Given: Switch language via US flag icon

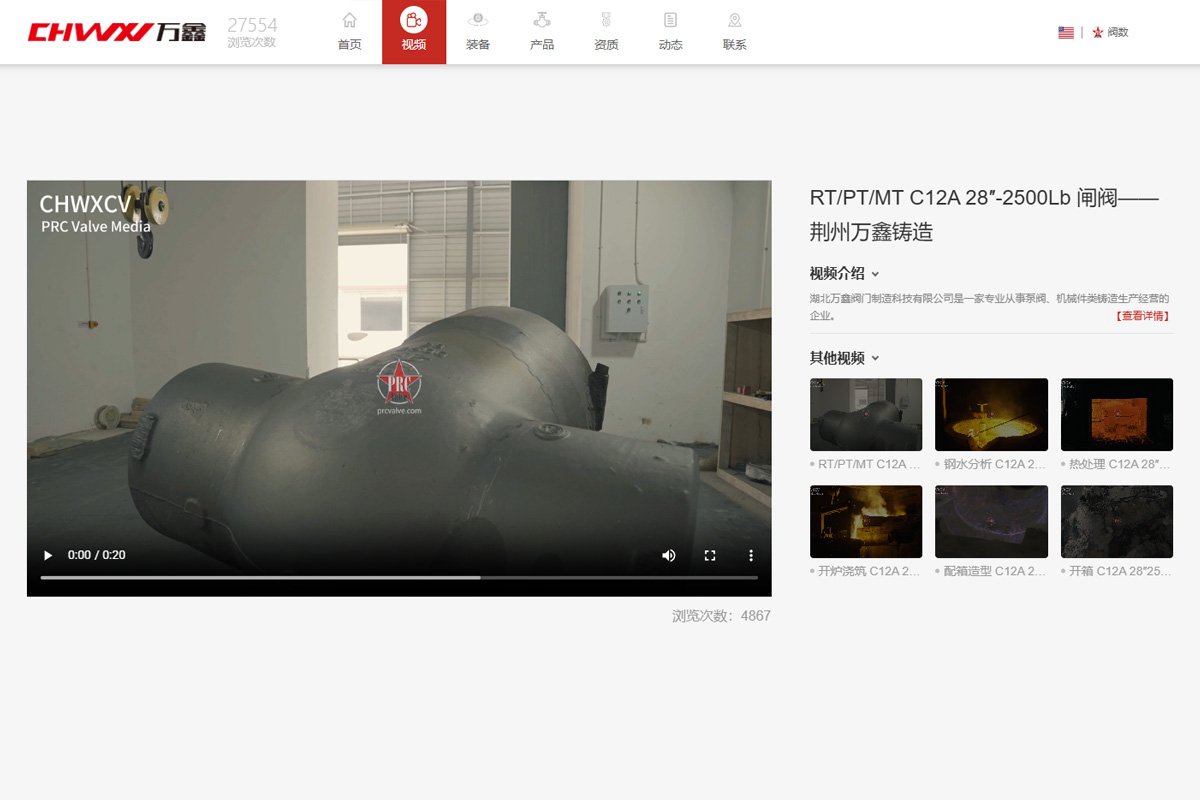Looking at the screenshot, I should (1066, 32).
